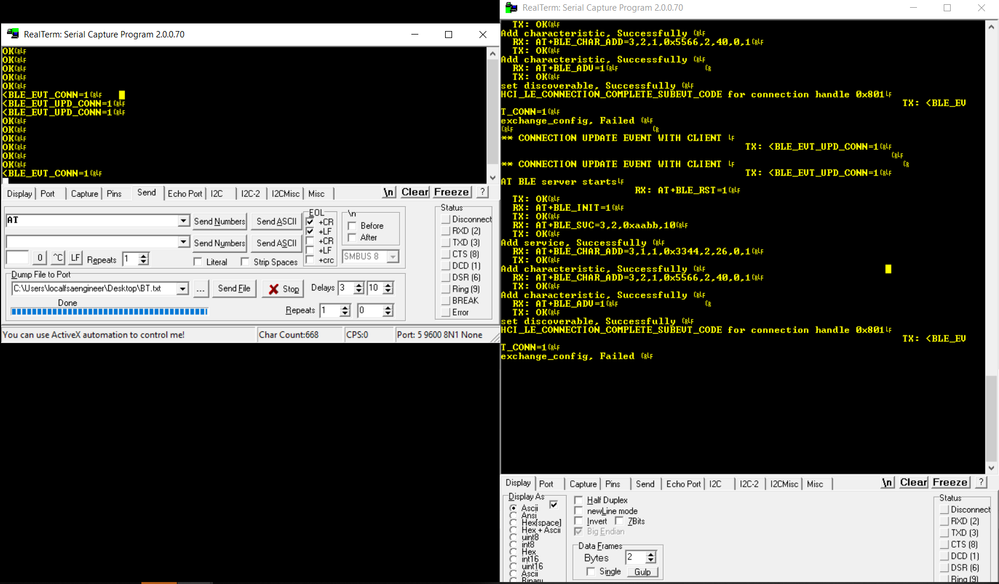The height and width of the screenshot is (584, 999).
Task: Click Freeze button in left window
Action: click(451, 192)
